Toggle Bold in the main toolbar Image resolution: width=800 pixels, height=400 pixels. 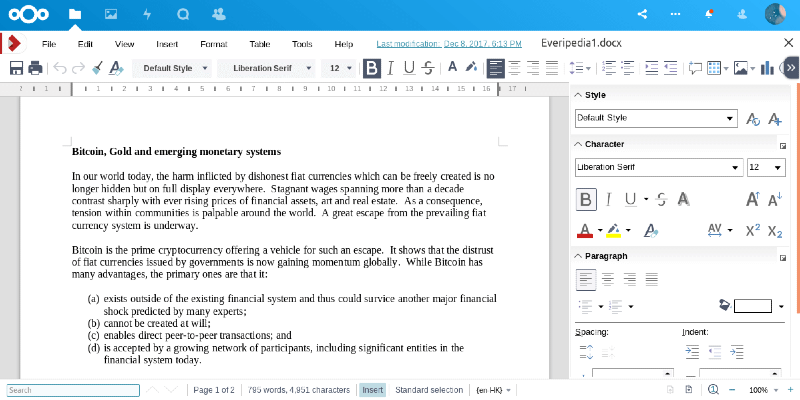[x=372, y=68]
